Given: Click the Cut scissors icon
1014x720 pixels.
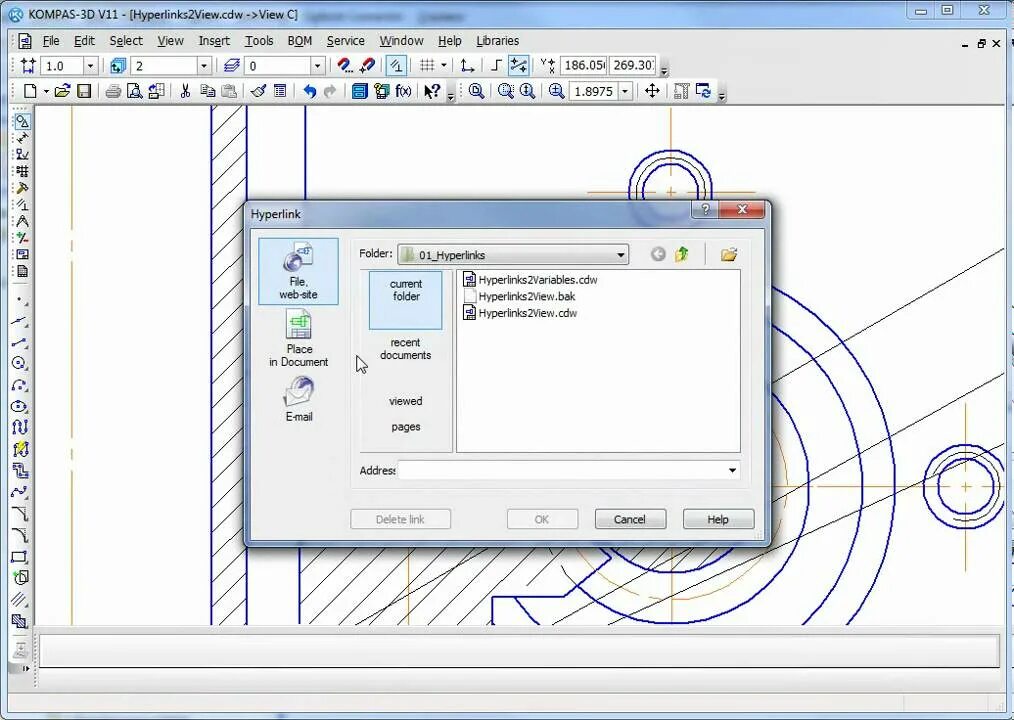Looking at the screenshot, I should point(185,91).
